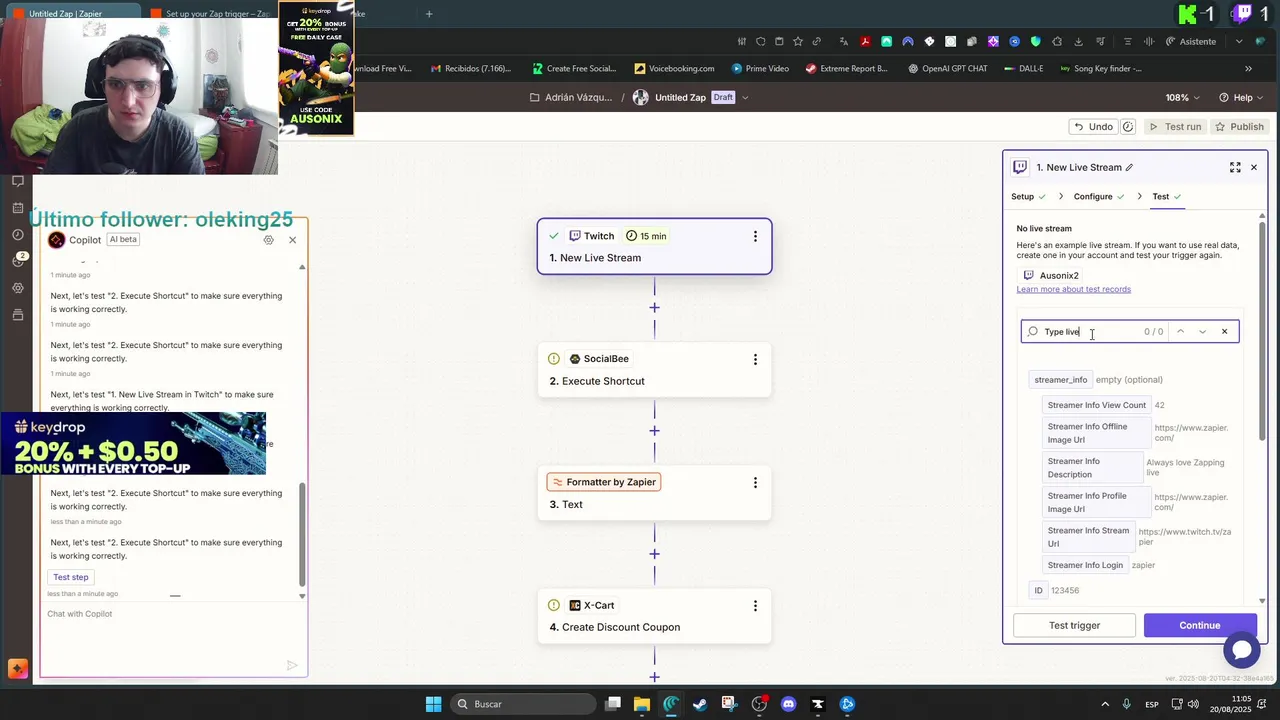Click the Undo button
The width and height of the screenshot is (1280, 720).
[x=1093, y=127]
